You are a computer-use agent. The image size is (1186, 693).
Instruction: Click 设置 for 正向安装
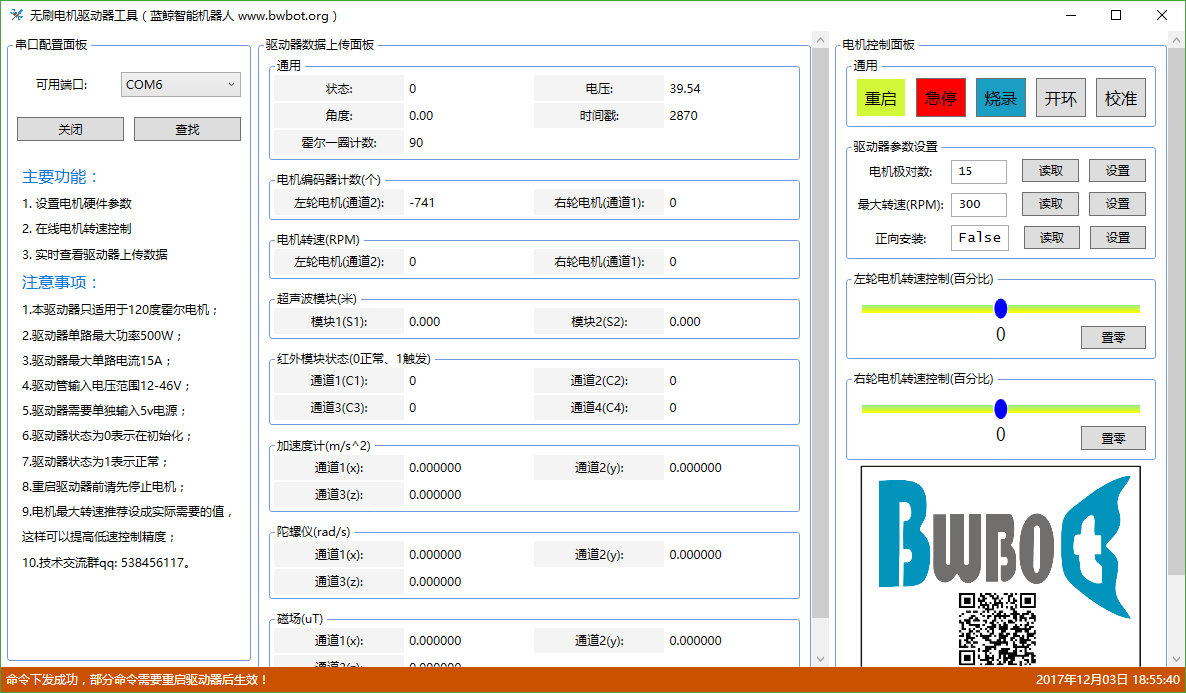(x=1117, y=237)
